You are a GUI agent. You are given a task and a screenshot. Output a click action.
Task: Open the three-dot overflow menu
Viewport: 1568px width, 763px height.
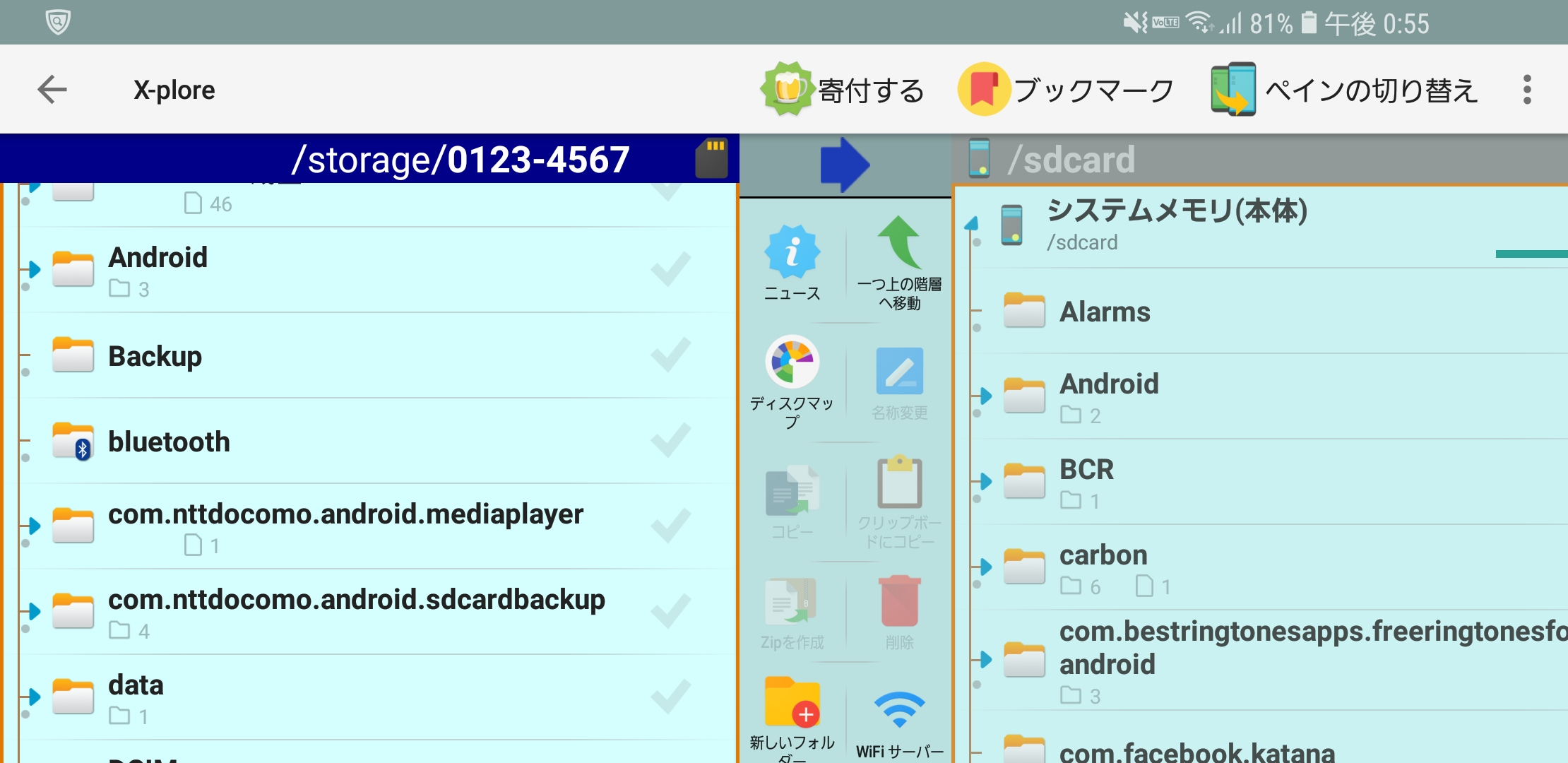tap(1527, 90)
